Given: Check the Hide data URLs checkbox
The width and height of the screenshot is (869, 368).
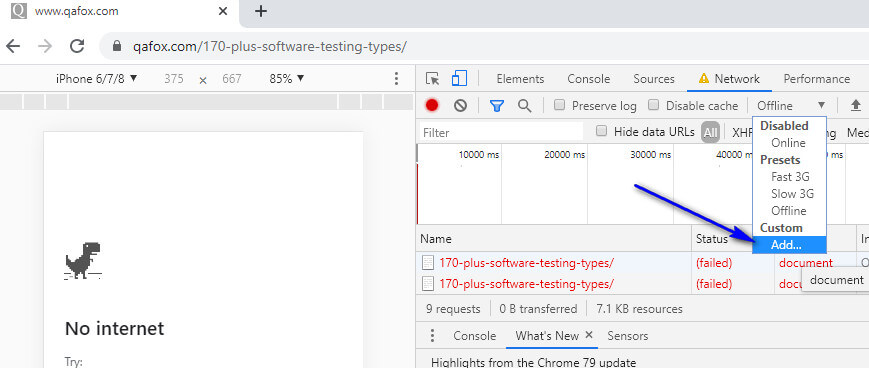Looking at the screenshot, I should tap(601, 131).
